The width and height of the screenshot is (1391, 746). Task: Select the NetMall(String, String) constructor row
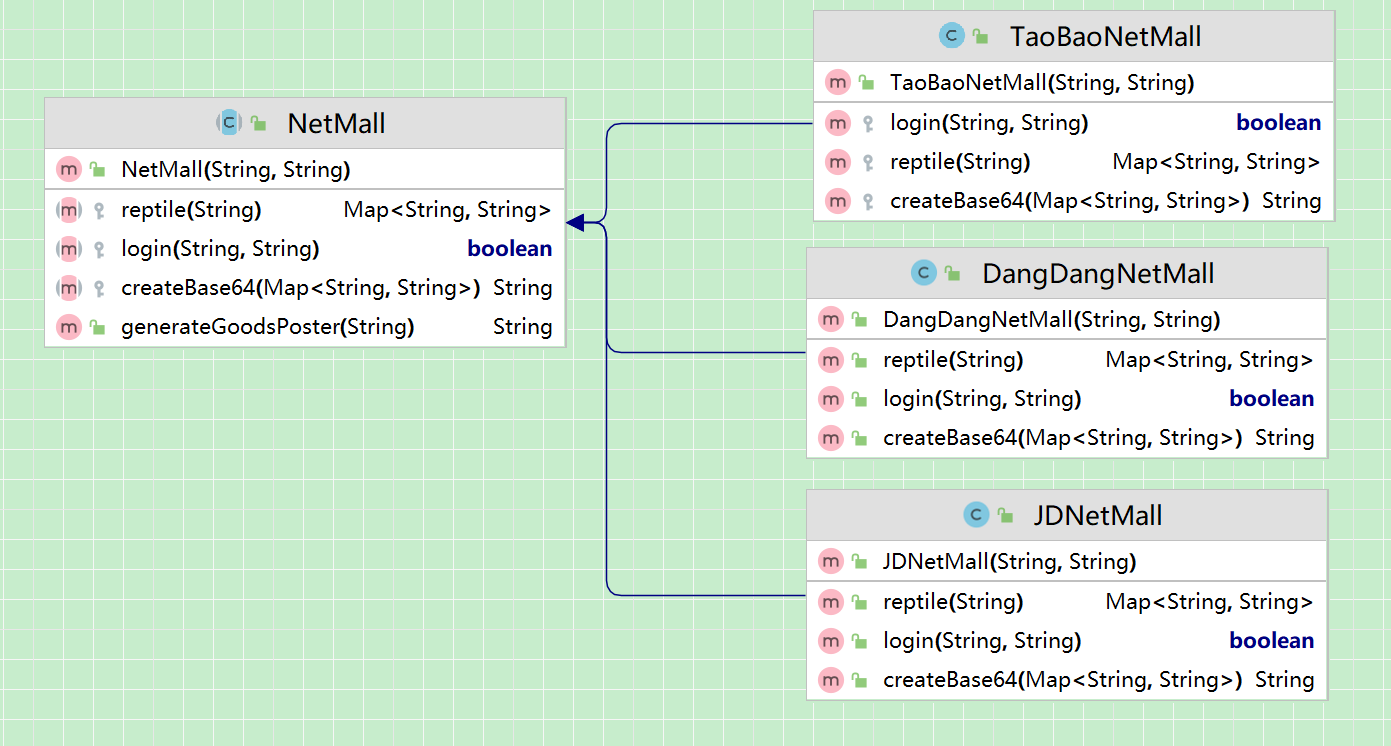pos(305,169)
